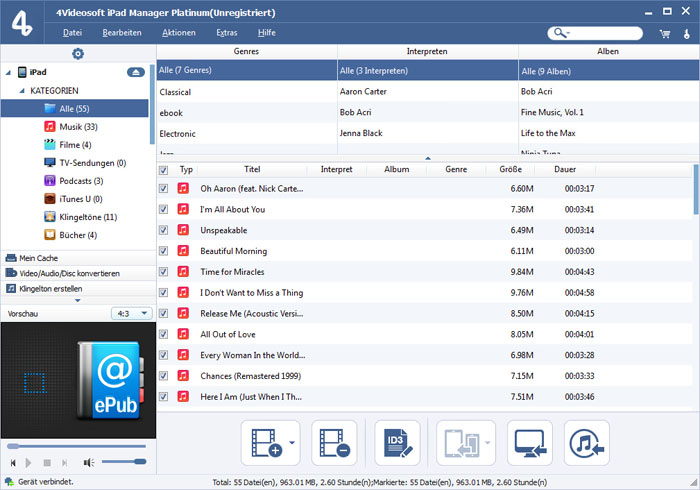The width and height of the screenshot is (700, 490).
Task: Open the 4:3 aspect ratio dropdown
Action: point(131,313)
